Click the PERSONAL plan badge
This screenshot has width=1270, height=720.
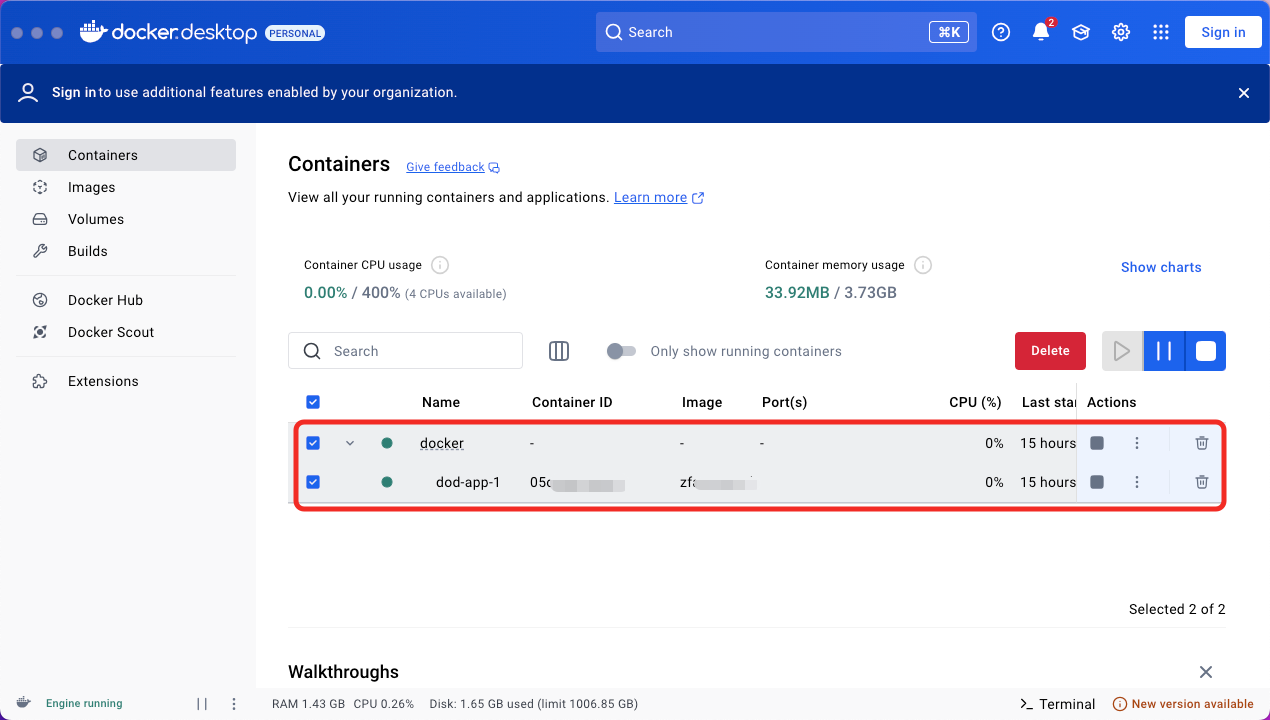click(295, 33)
